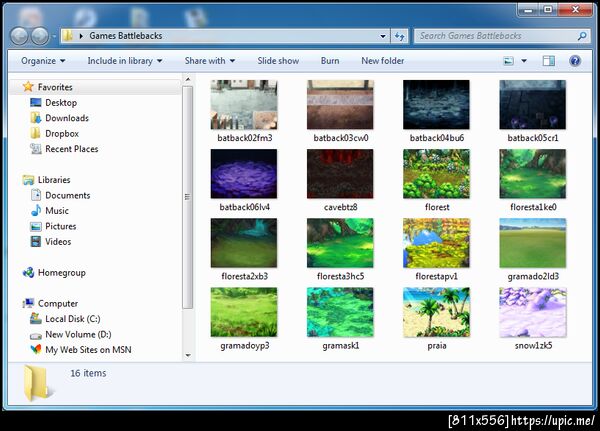
Task: Click the Videos filmstrip icon
Action: (x=36, y=242)
